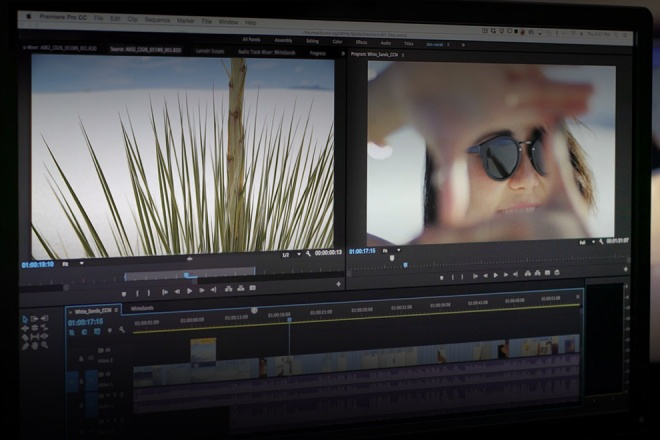
Task: Mark Out point in Source monitor
Action: point(149,293)
